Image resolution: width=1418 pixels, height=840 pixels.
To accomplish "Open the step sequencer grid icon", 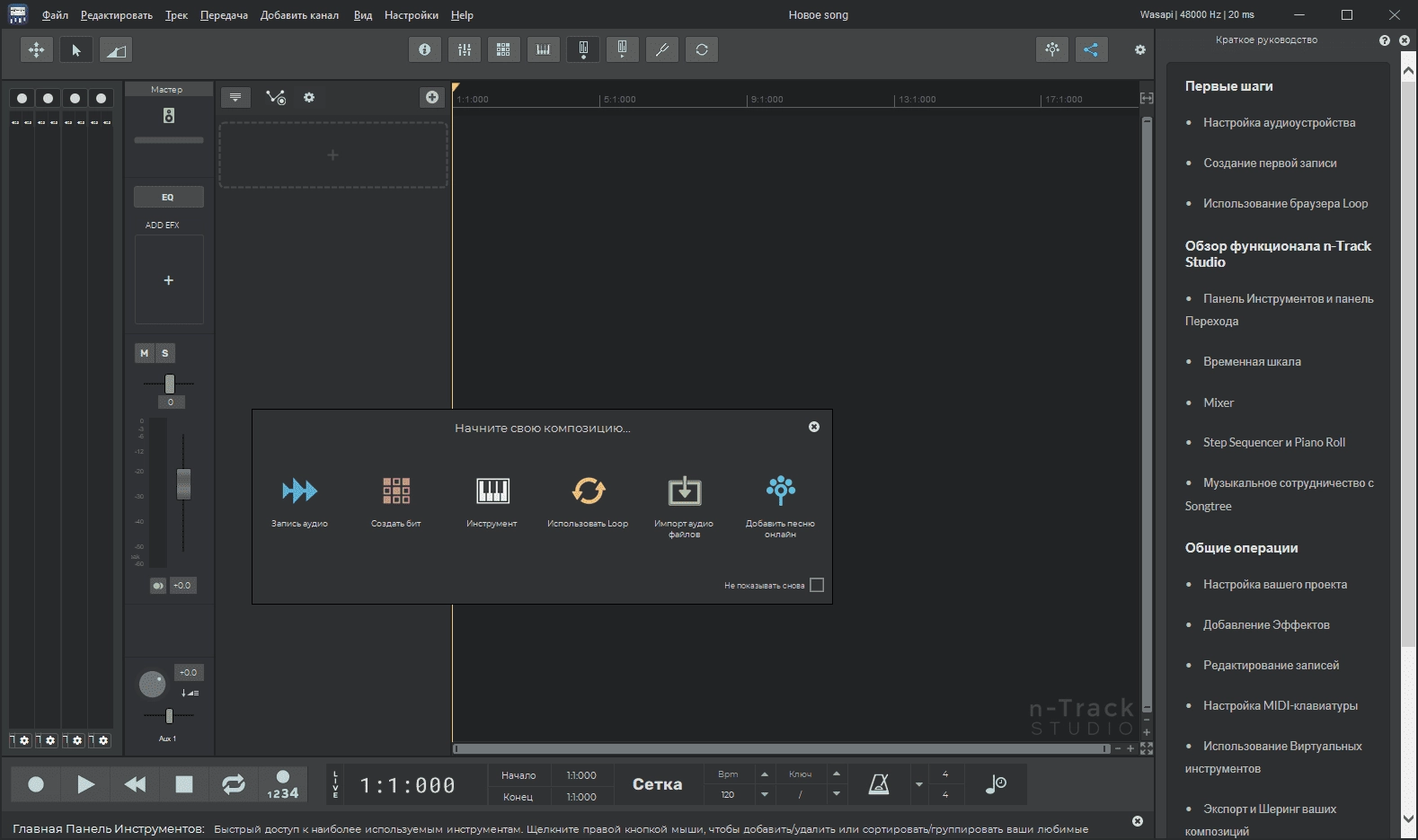I will click(503, 49).
